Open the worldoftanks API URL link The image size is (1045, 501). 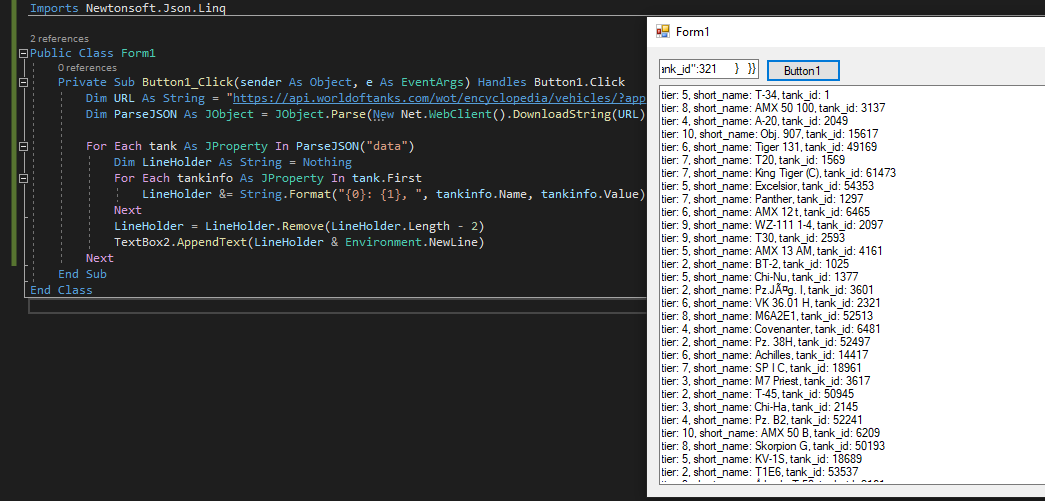click(439, 99)
